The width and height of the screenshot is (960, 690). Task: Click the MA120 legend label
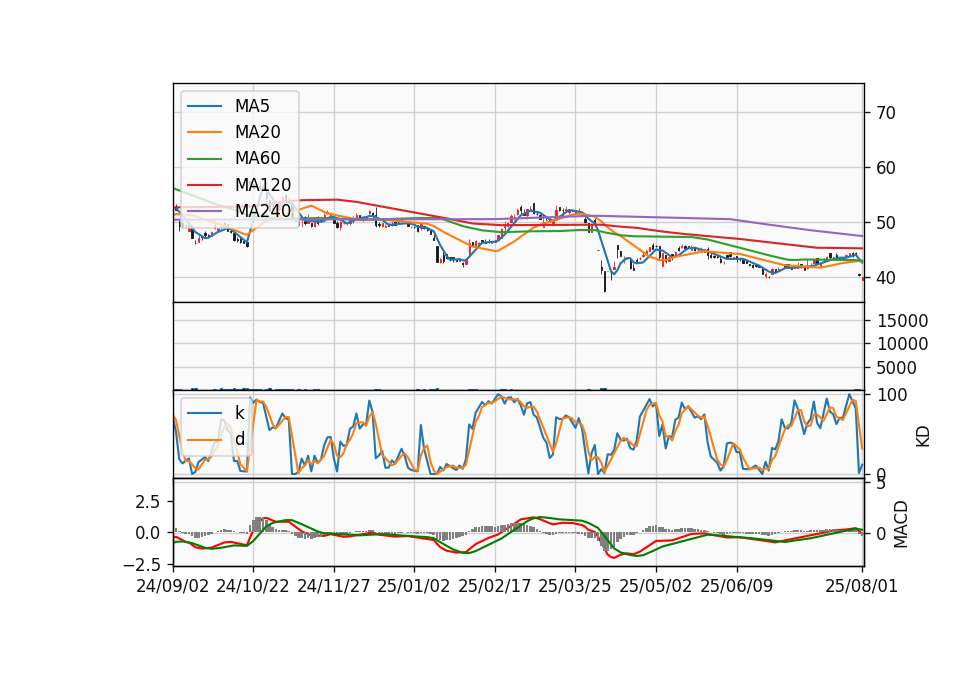pos(263,185)
